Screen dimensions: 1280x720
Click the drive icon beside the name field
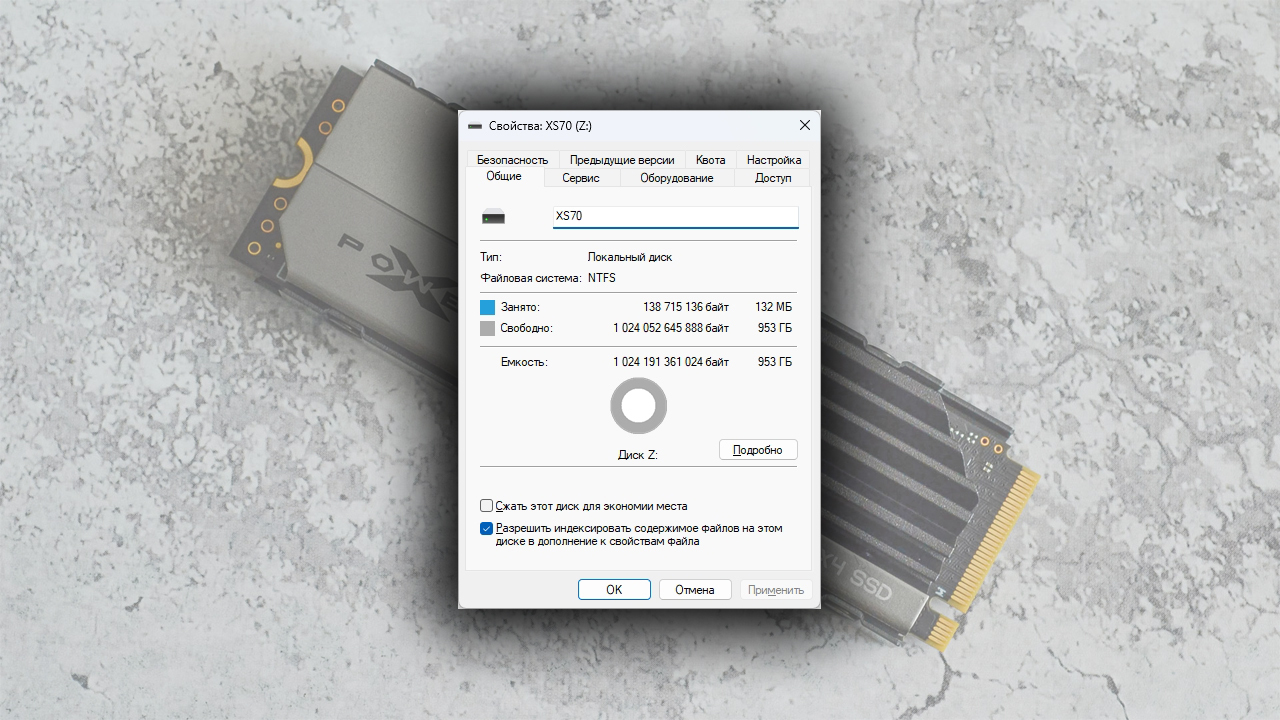(493, 217)
